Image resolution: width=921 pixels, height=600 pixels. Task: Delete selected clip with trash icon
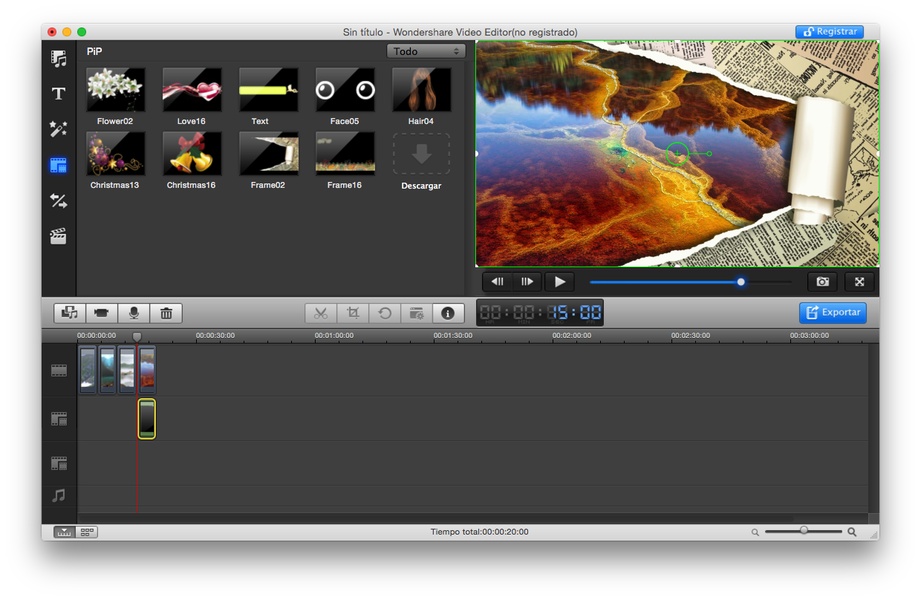(x=166, y=313)
